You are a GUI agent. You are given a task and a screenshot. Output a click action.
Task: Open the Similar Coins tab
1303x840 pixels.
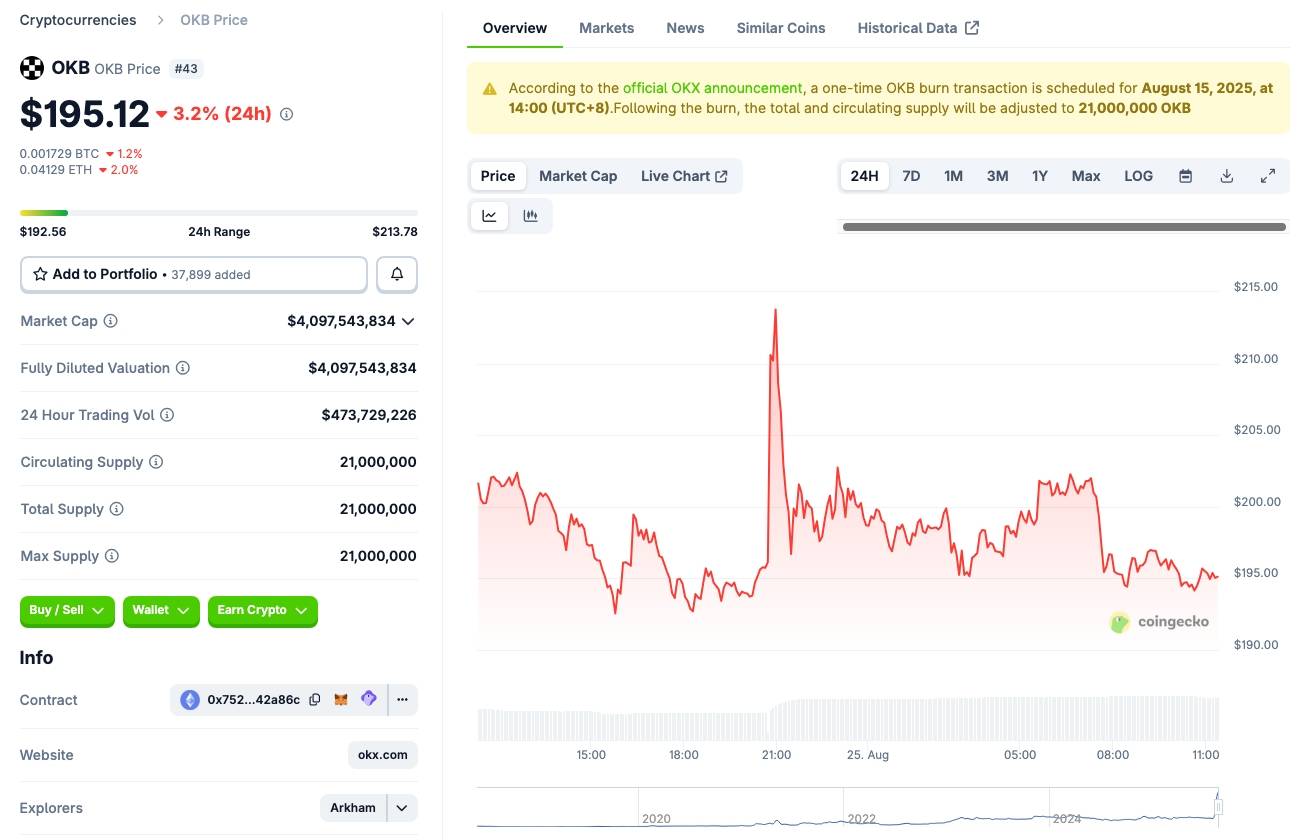(781, 28)
